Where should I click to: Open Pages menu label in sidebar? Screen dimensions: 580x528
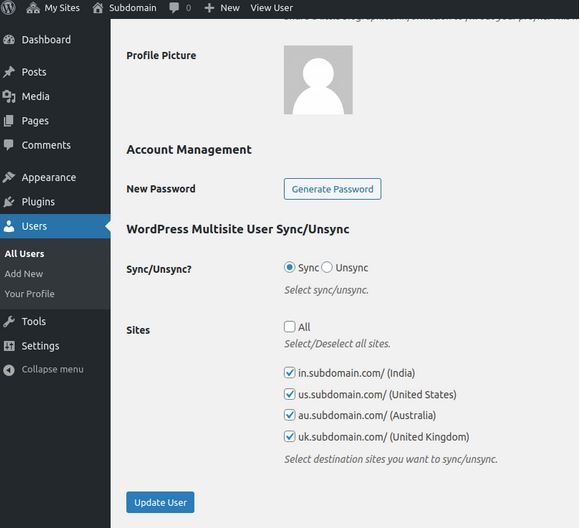tap(35, 121)
